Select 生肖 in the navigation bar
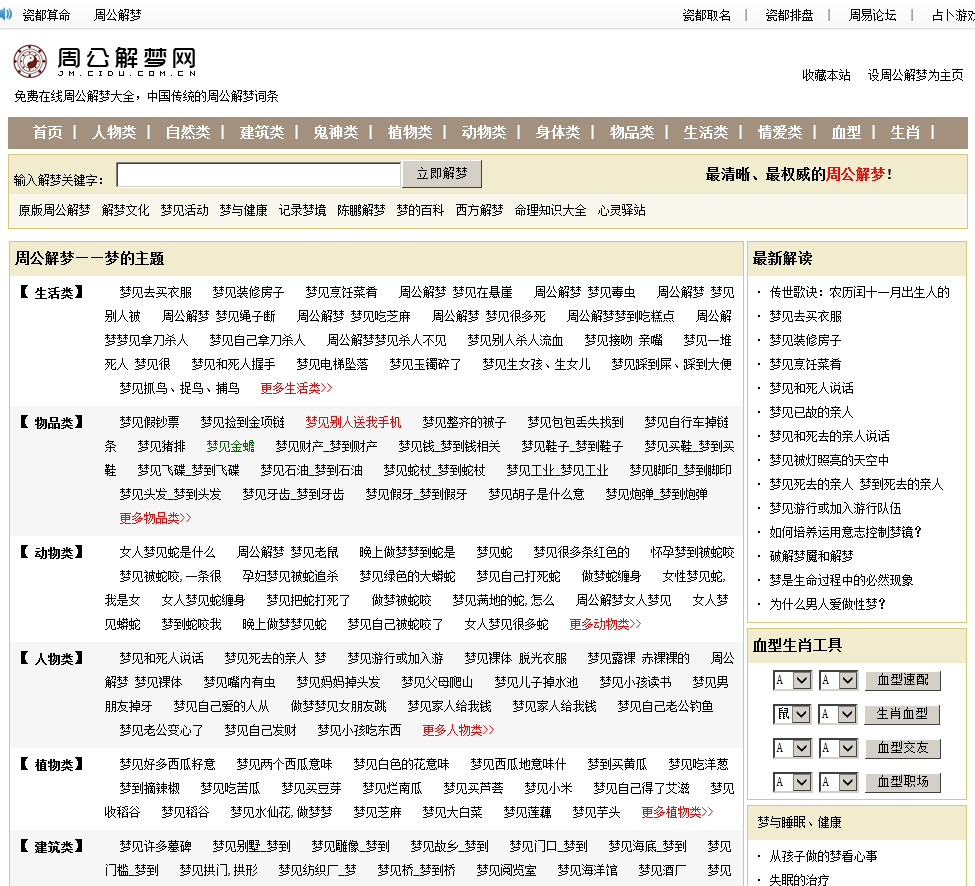Viewport: 975px width, 886px height. [x=905, y=132]
